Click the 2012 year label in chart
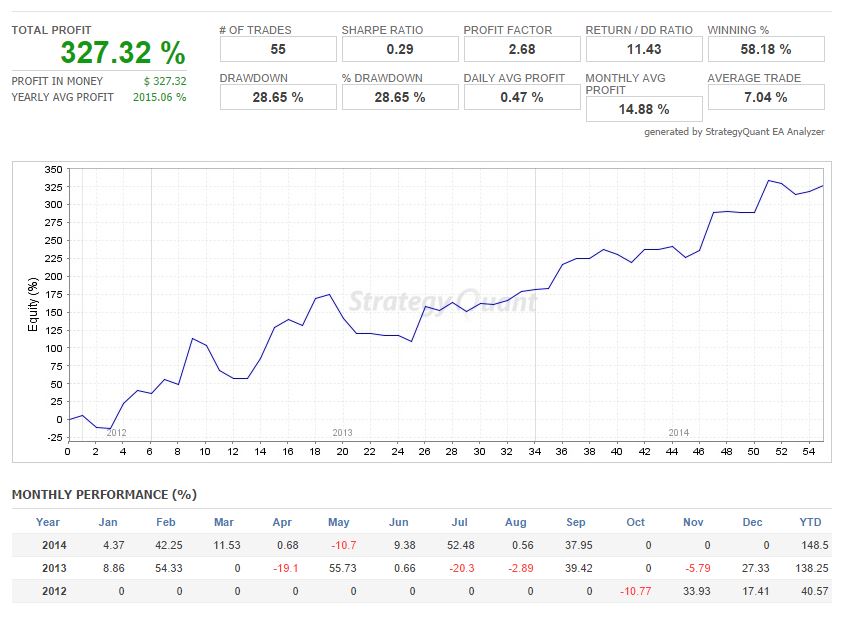 coord(116,433)
